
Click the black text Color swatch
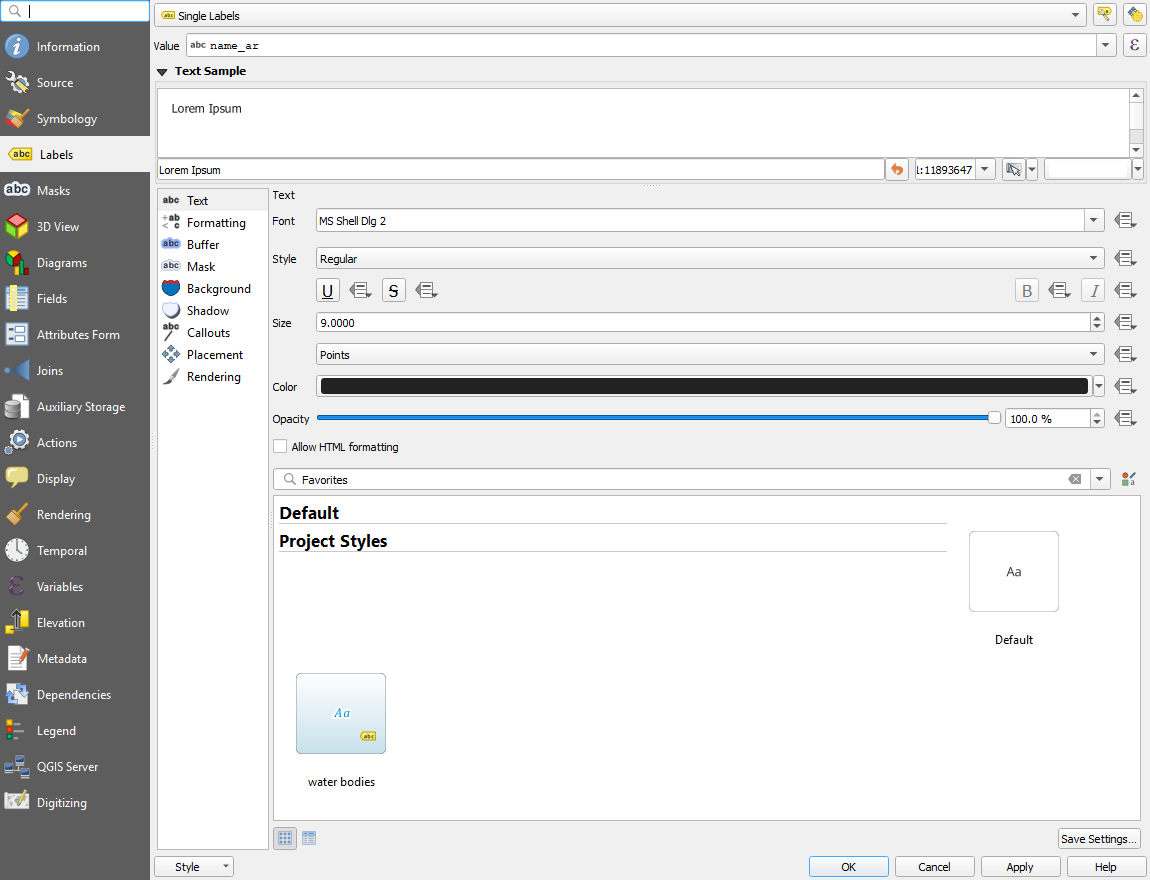pos(704,386)
